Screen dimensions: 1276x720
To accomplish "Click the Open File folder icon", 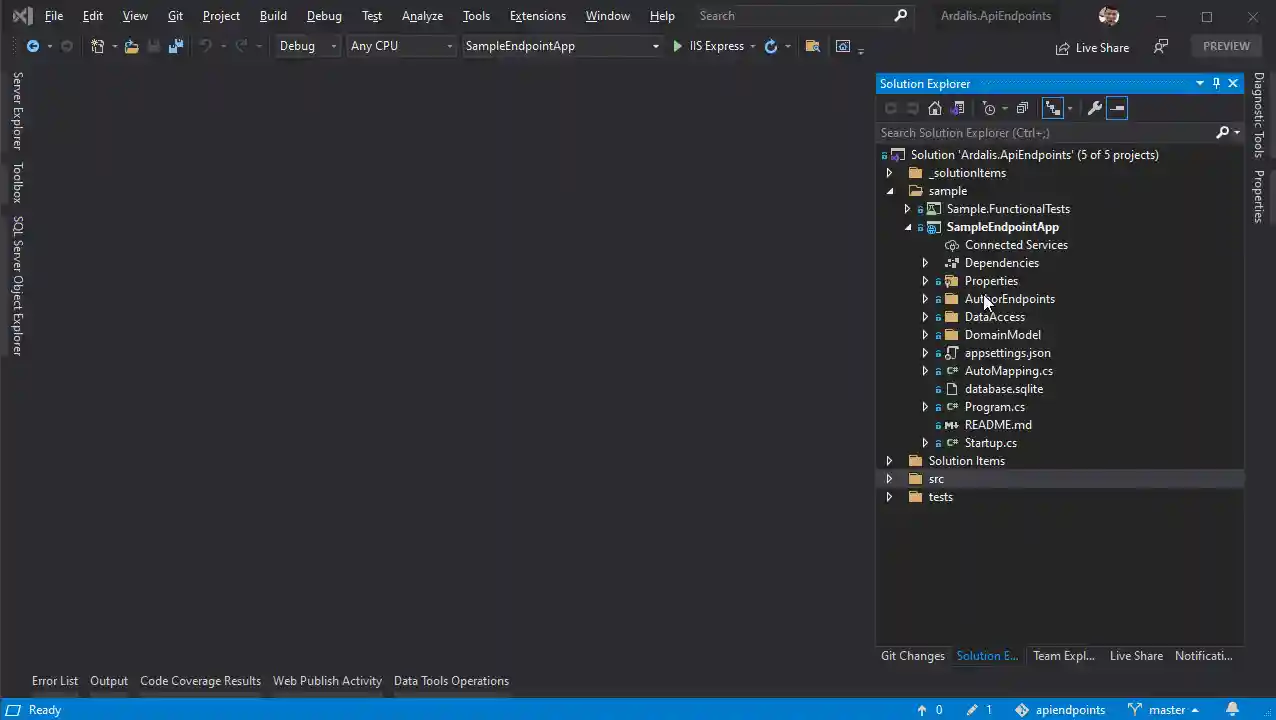I will pos(131,46).
